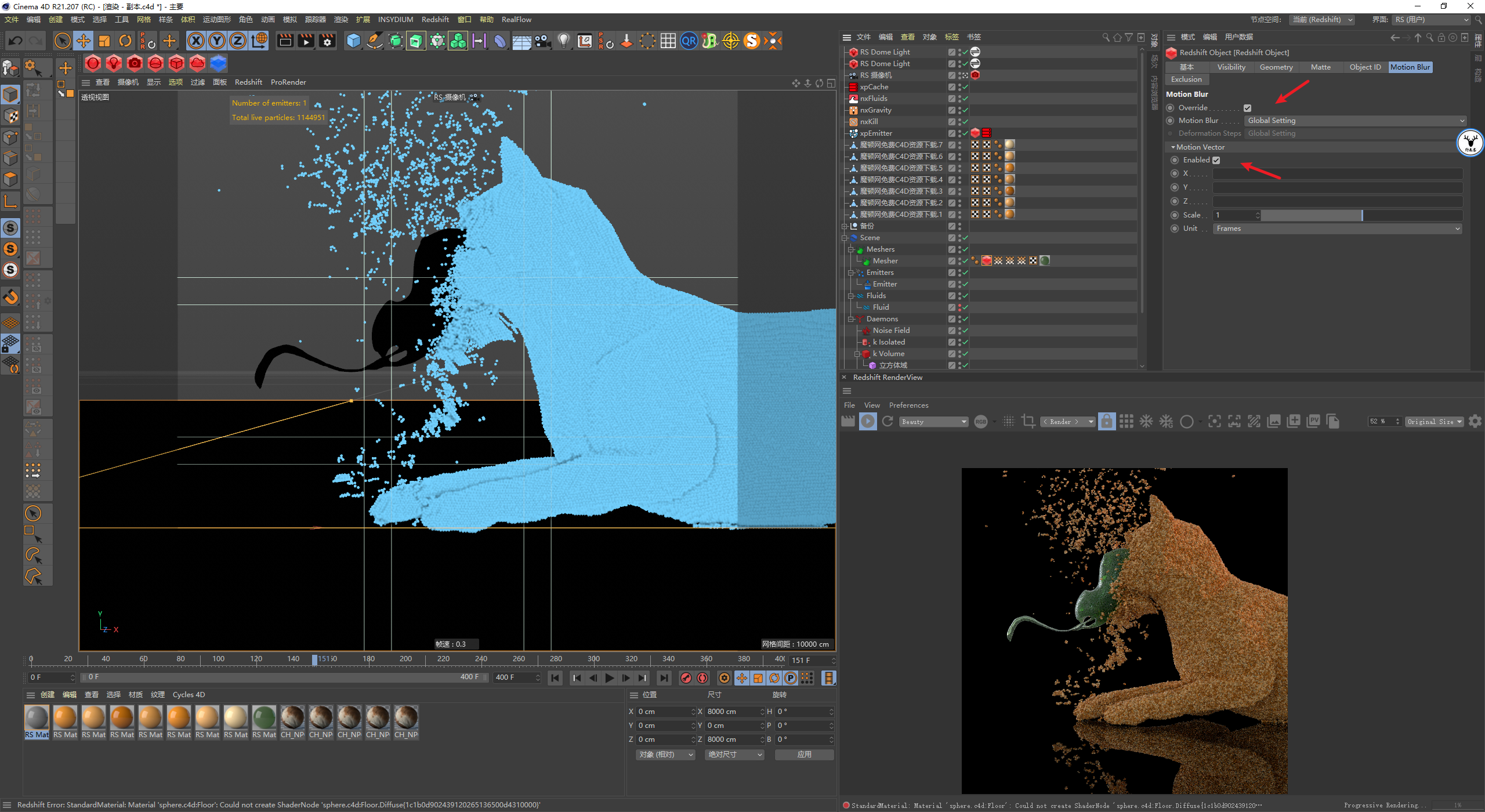Switch to the Visibility tab

tap(1231, 67)
